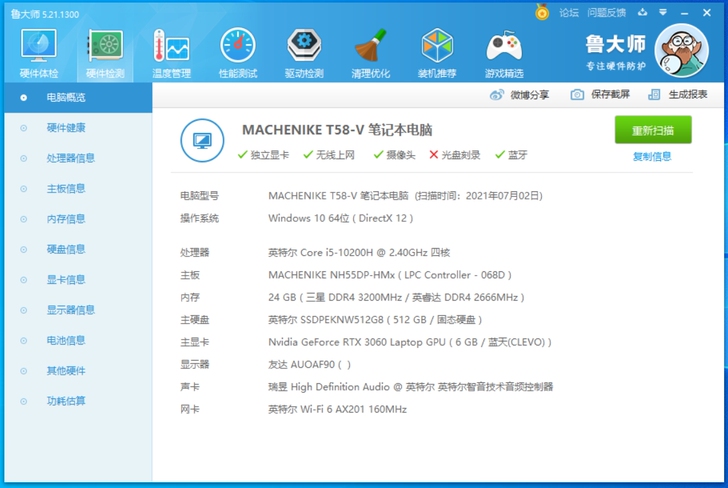This screenshot has height=488, width=728.
Task: Click the Core i5-10200H processor value
Action: coord(359,253)
